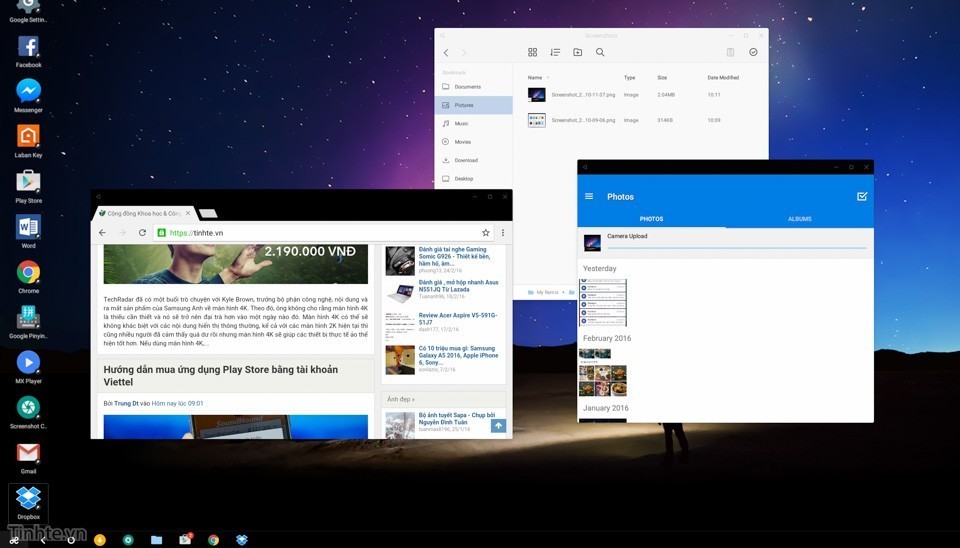Viewport: 960px width, 548px height.
Task: Open the Yesterday photo thumbnail in Dropbox
Action: (x=603, y=302)
